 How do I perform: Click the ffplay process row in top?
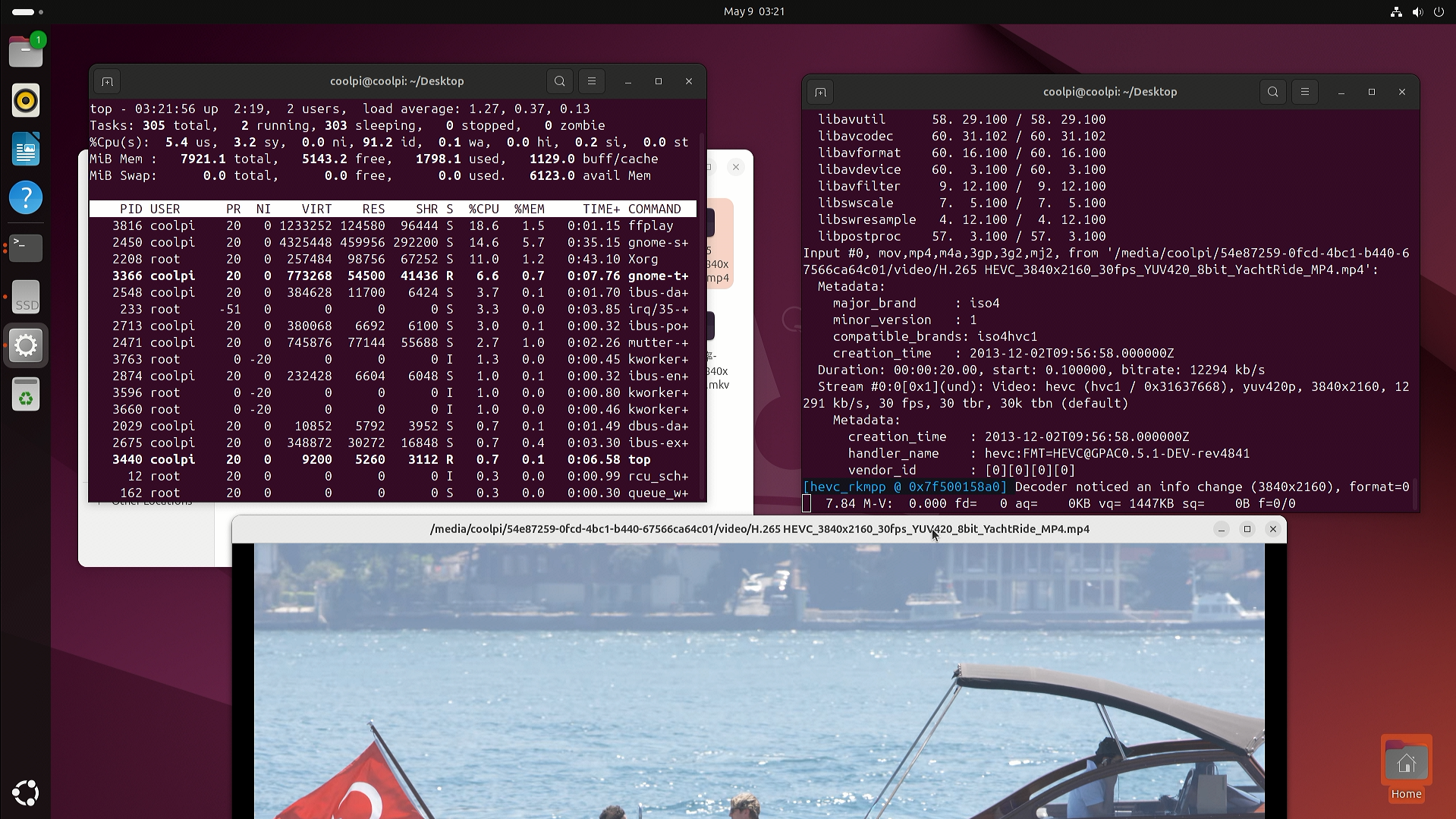393,225
